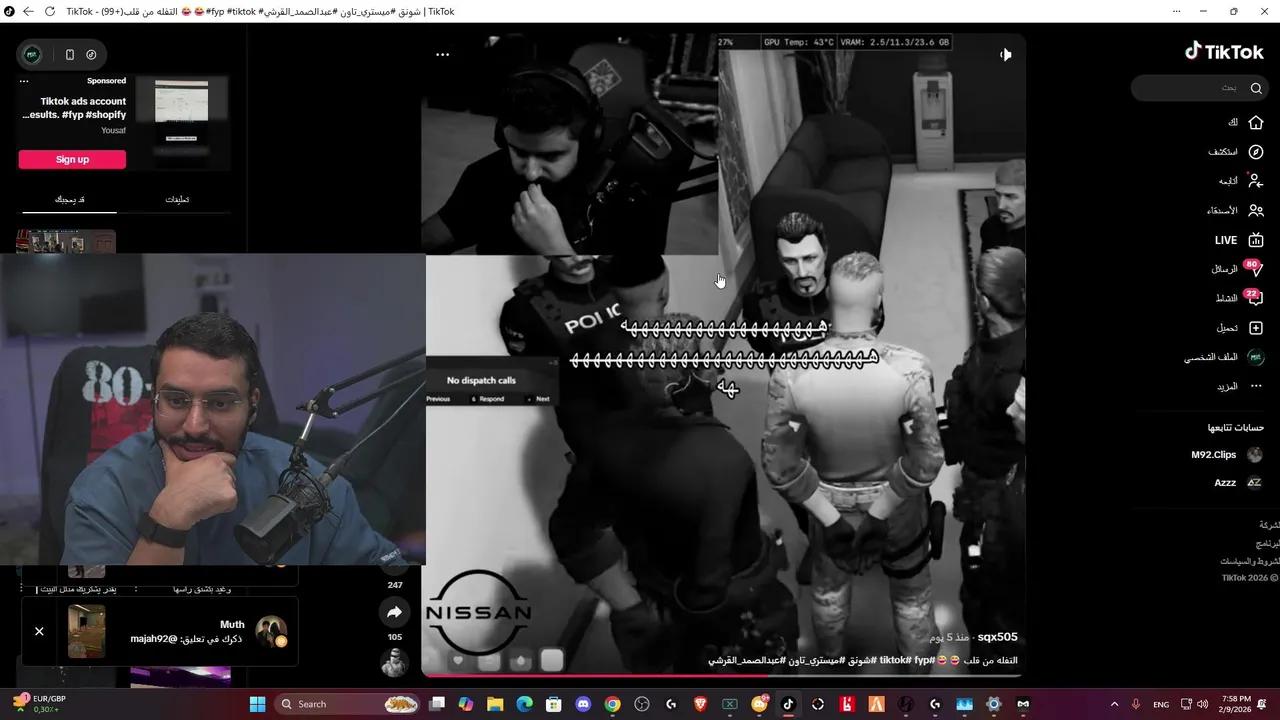Click the share arrow button beside video
Viewport: 1280px width, 720px height.
395,612
